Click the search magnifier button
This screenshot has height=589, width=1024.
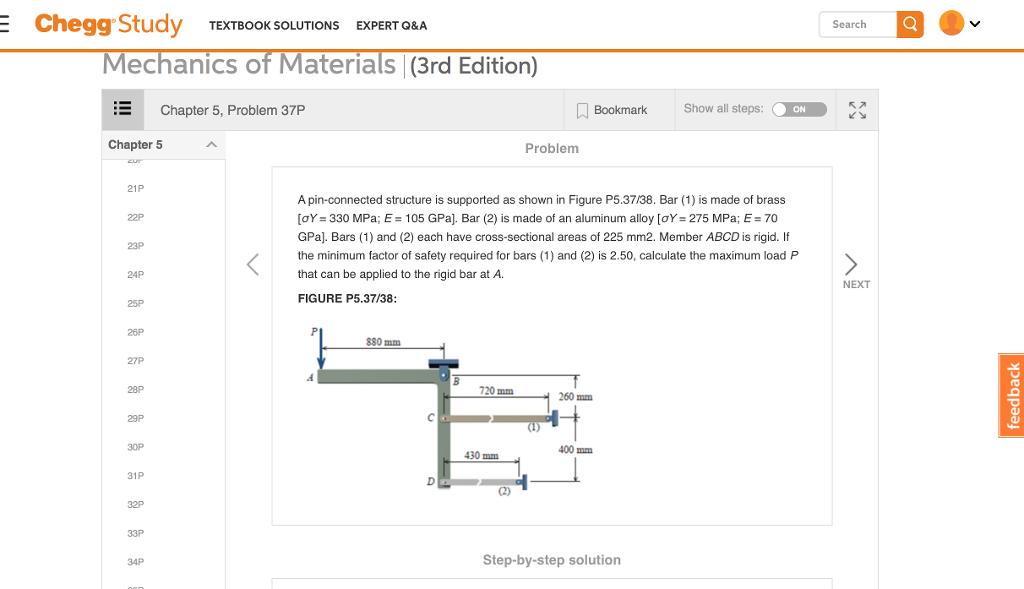[x=908, y=24]
